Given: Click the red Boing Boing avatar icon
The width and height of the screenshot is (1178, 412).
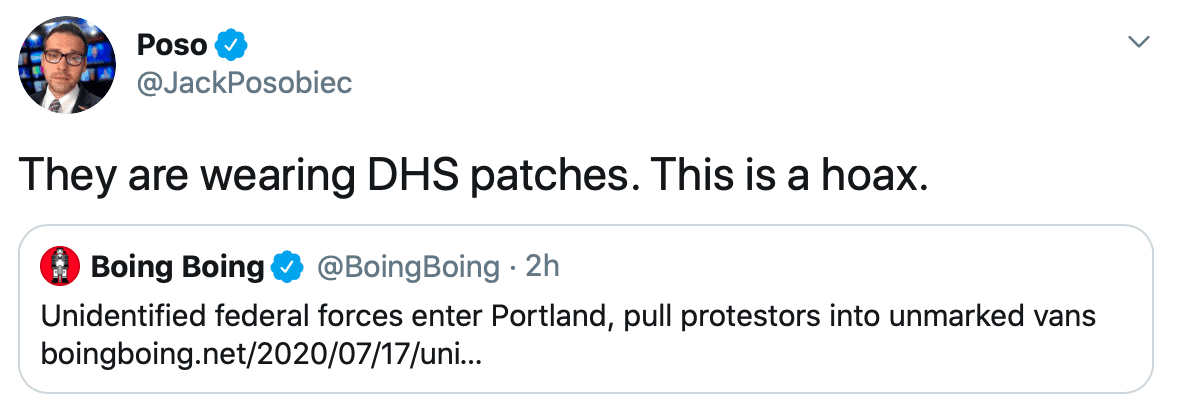Looking at the screenshot, I should coord(59,266).
